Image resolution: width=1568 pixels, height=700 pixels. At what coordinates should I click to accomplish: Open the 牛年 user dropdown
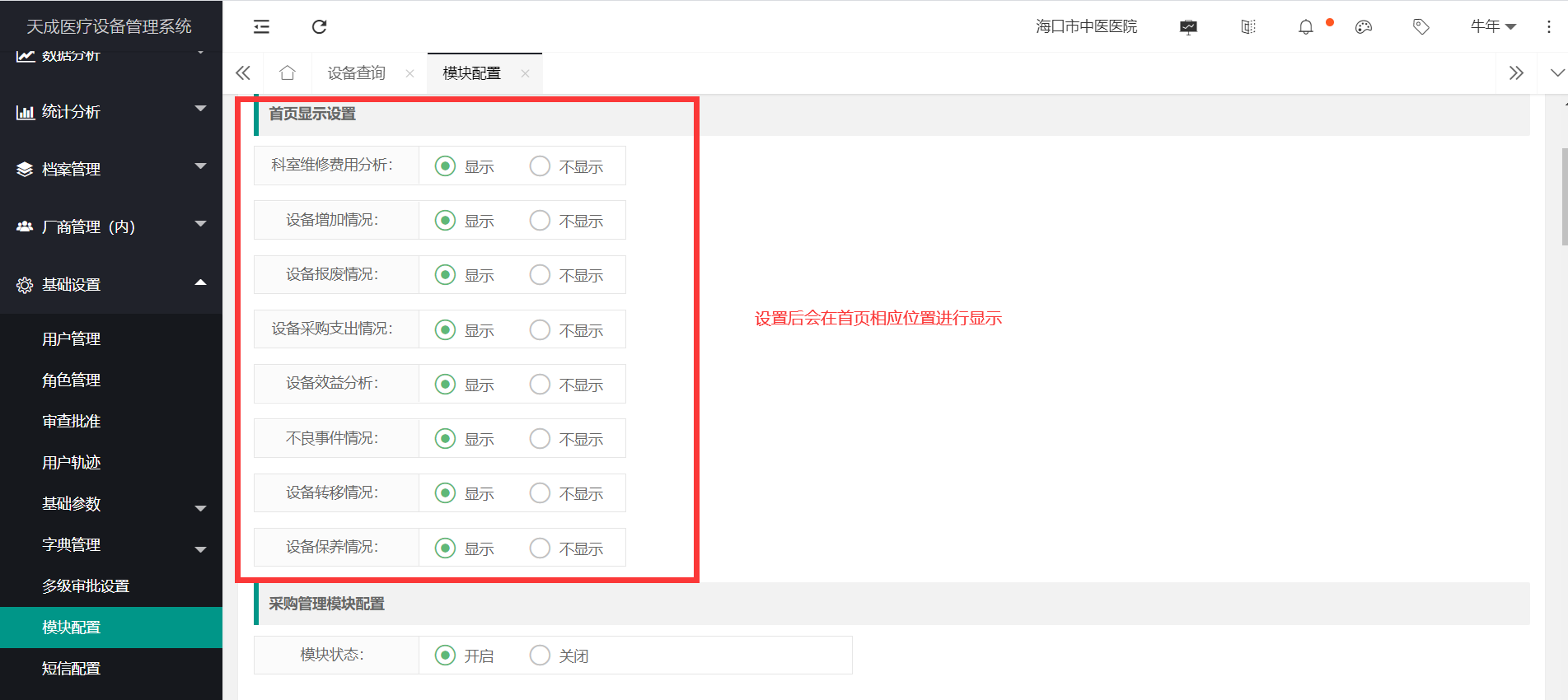1493,26
